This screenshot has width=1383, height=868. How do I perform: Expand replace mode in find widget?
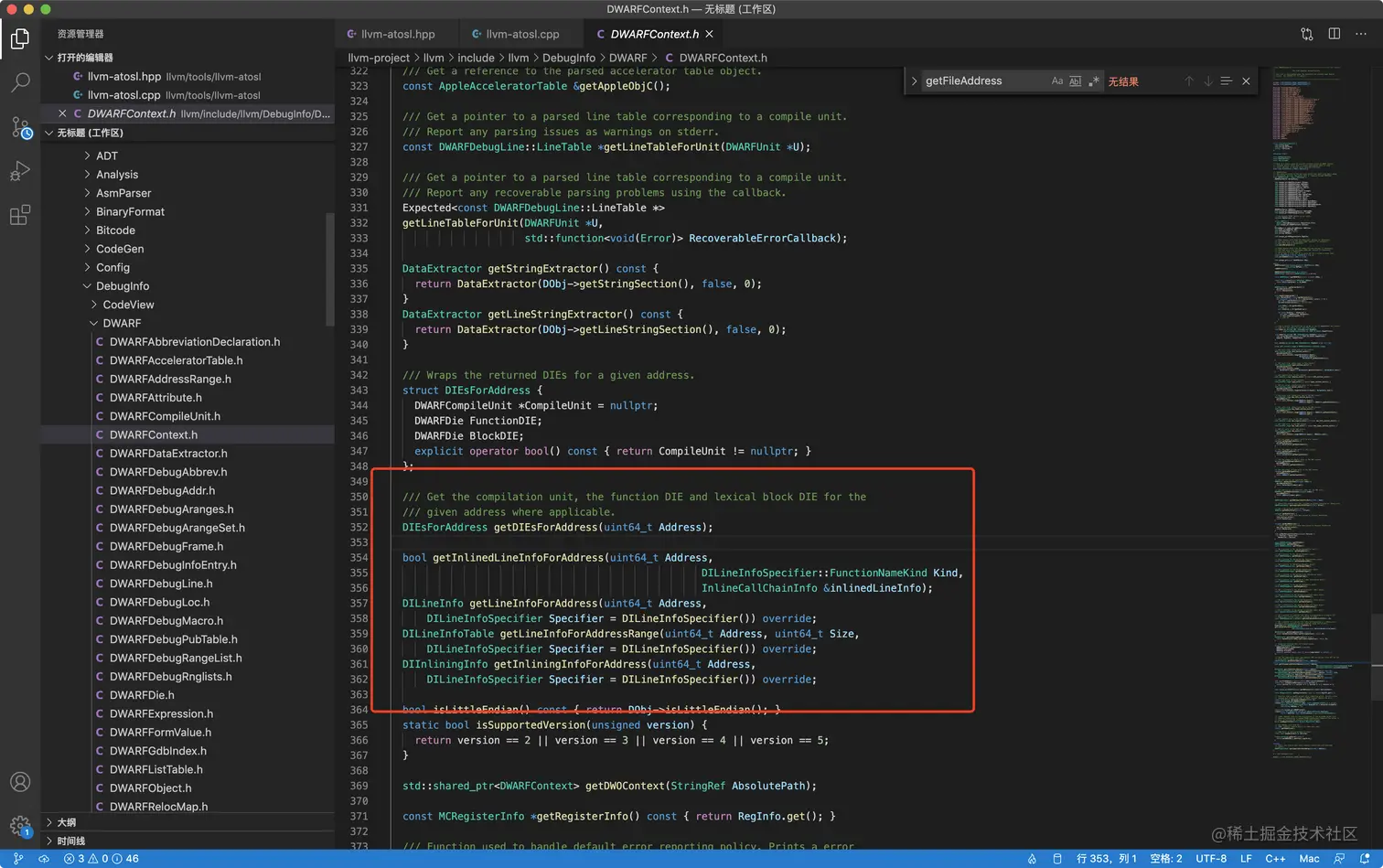click(x=914, y=81)
